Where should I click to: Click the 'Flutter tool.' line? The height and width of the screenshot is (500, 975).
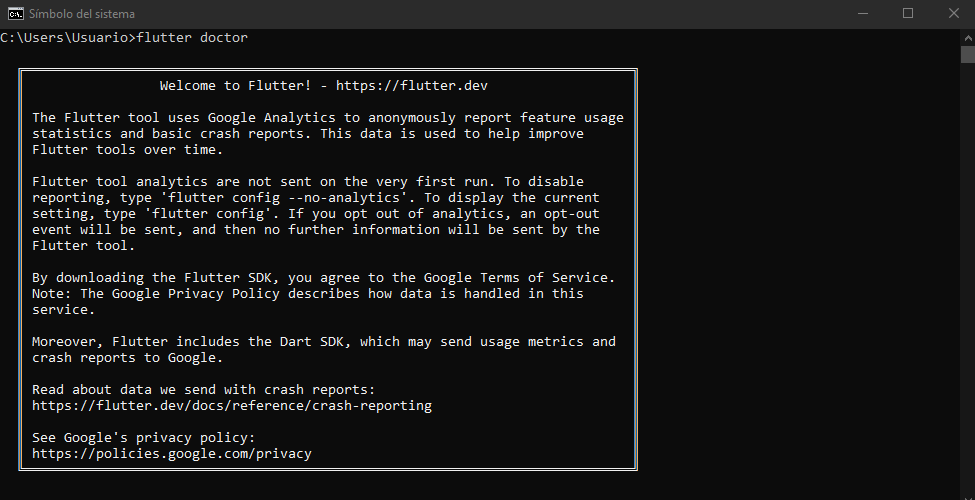coord(83,246)
